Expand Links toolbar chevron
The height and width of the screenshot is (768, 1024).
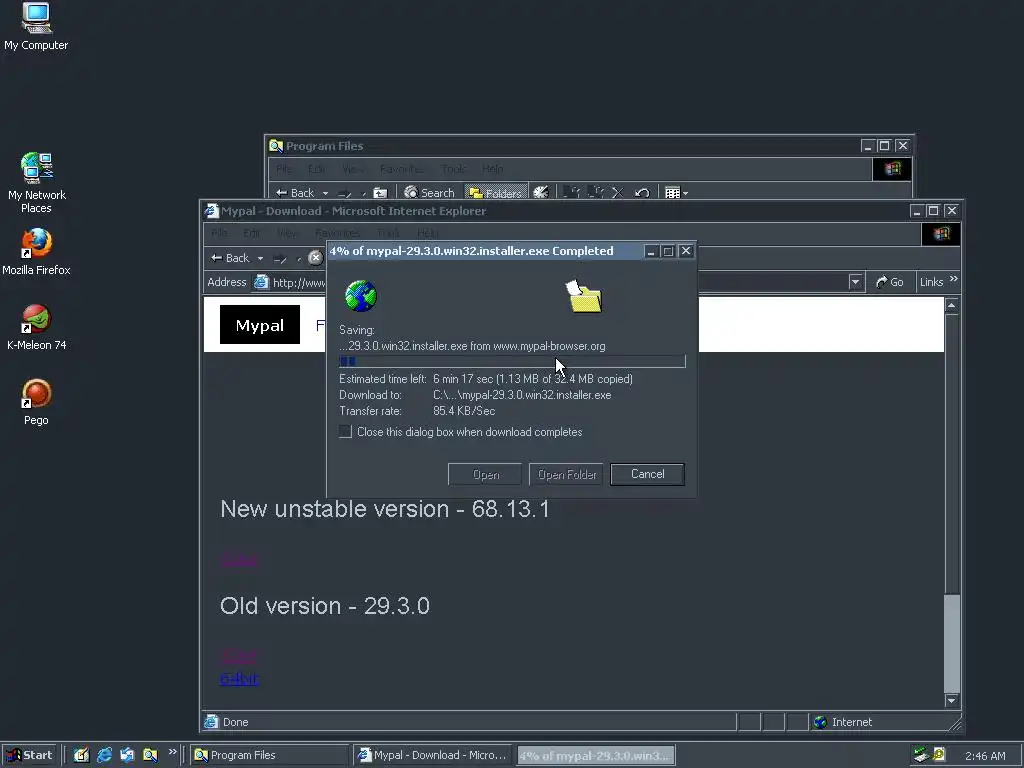953,280
